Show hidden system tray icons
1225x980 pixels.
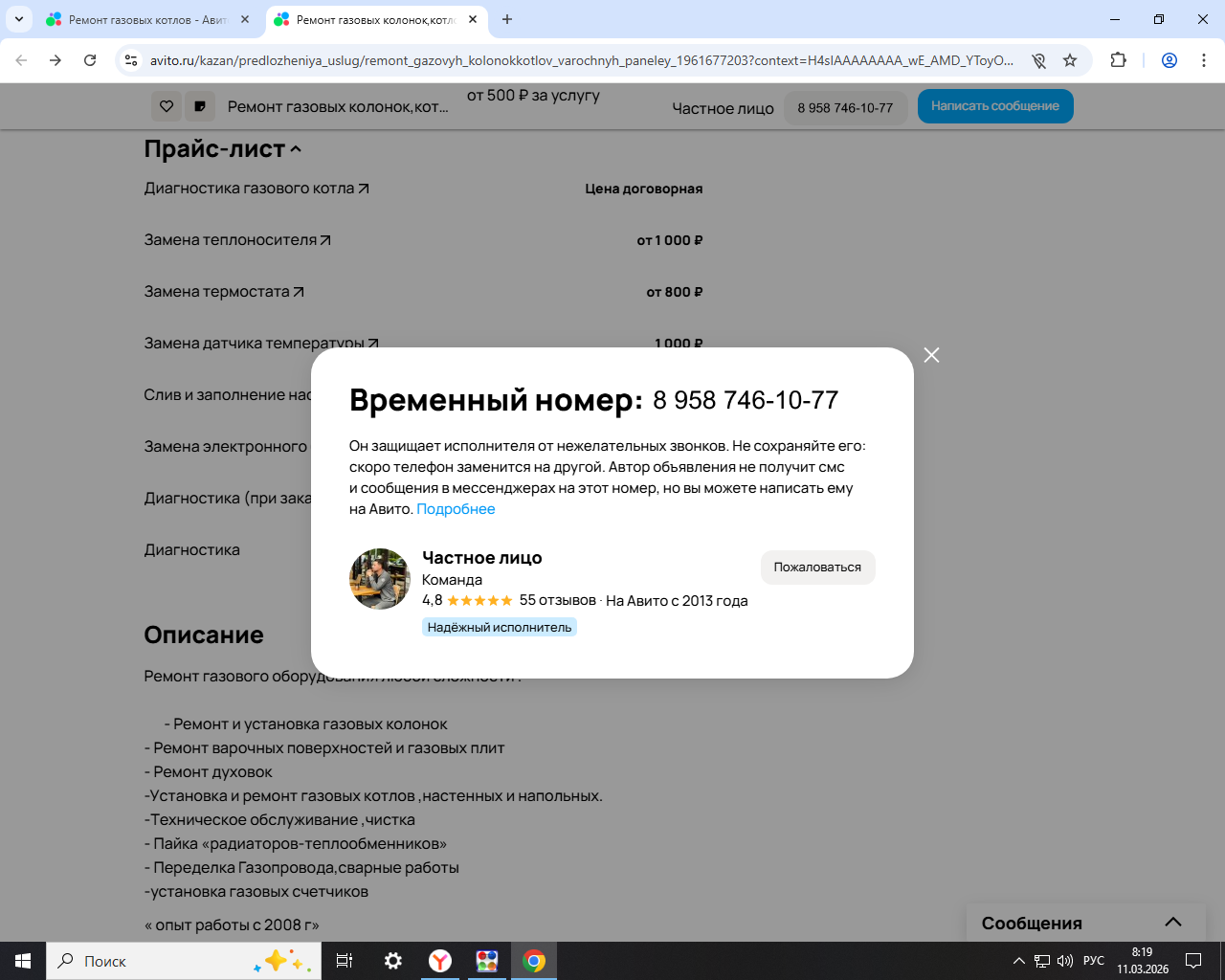[x=1018, y=961]
